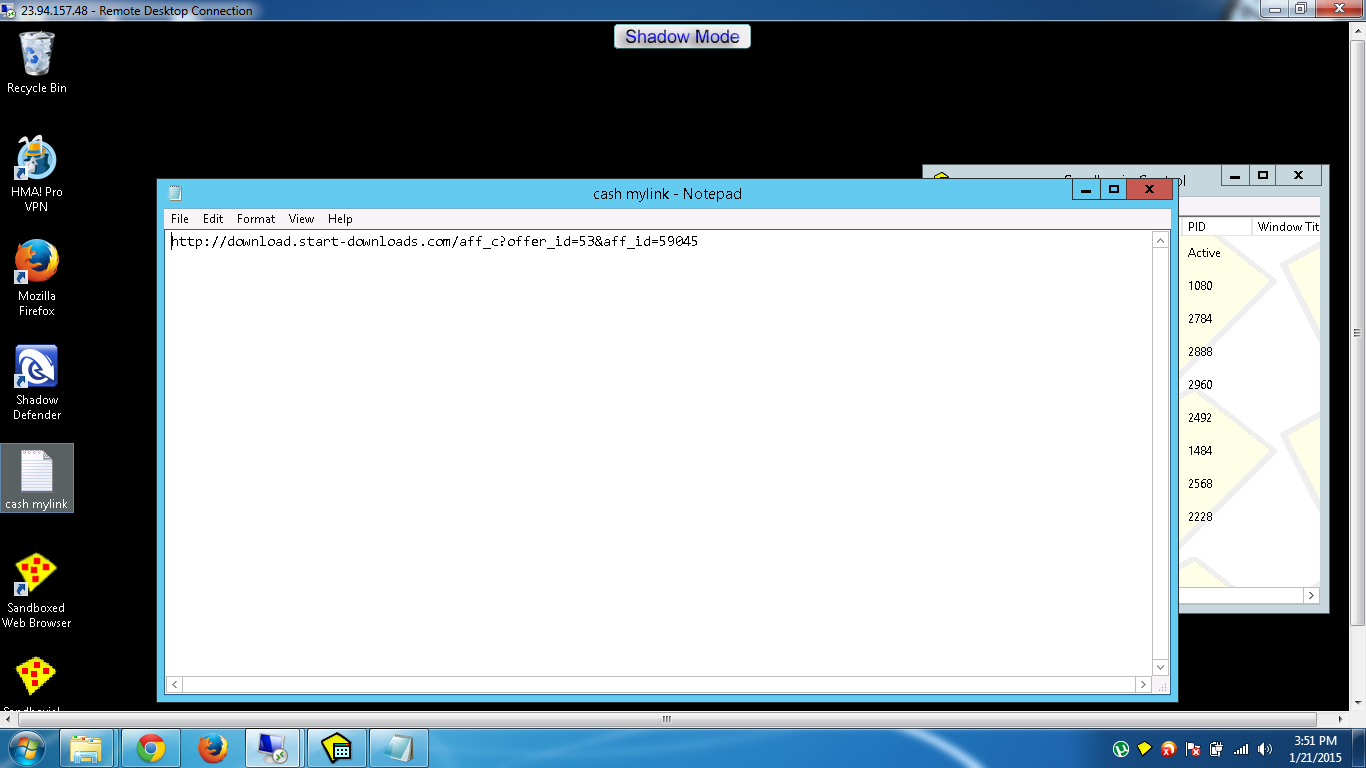Select PID 1484 in Sandboxie Control

click(1200, 451)
